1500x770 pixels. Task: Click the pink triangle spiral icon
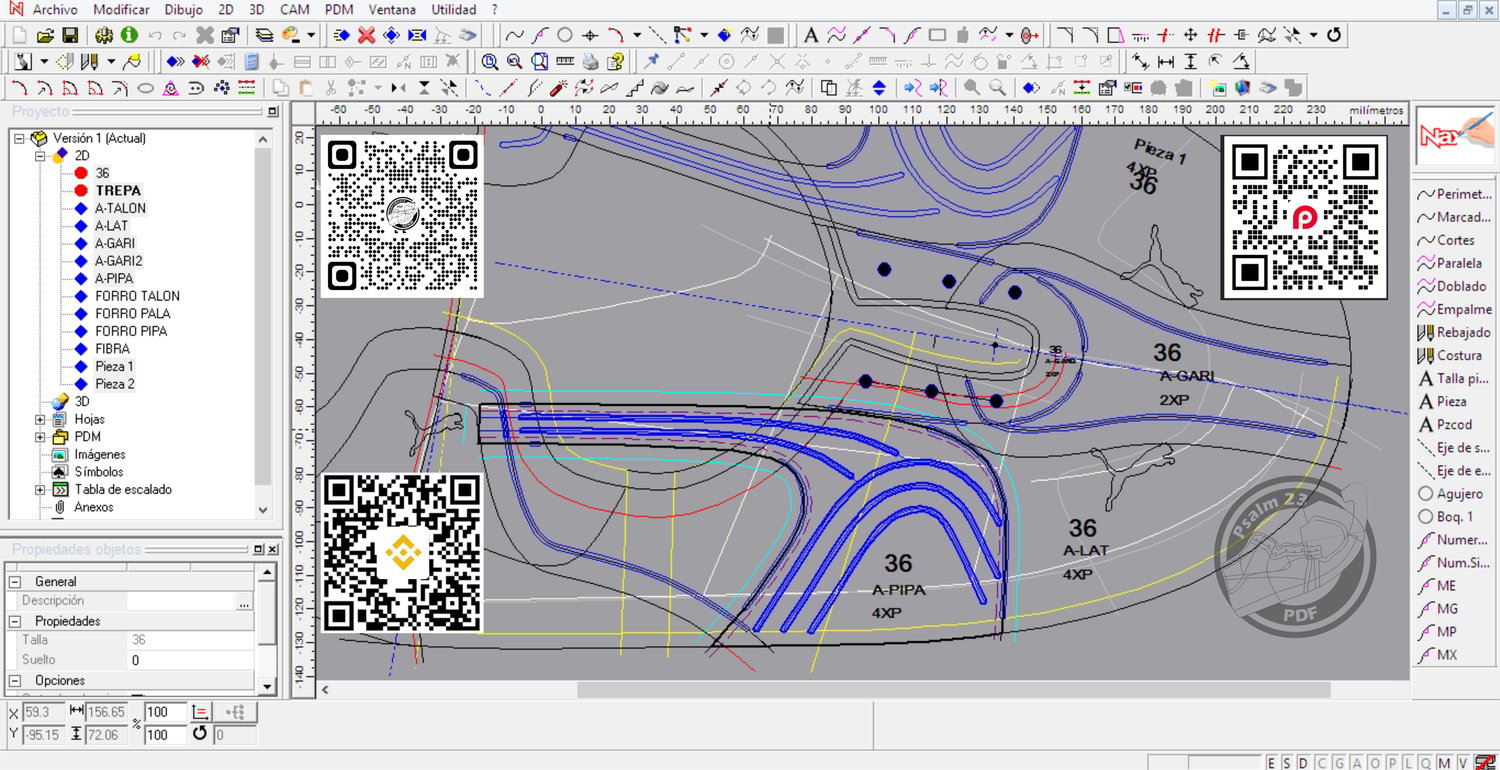coord(170,87)
